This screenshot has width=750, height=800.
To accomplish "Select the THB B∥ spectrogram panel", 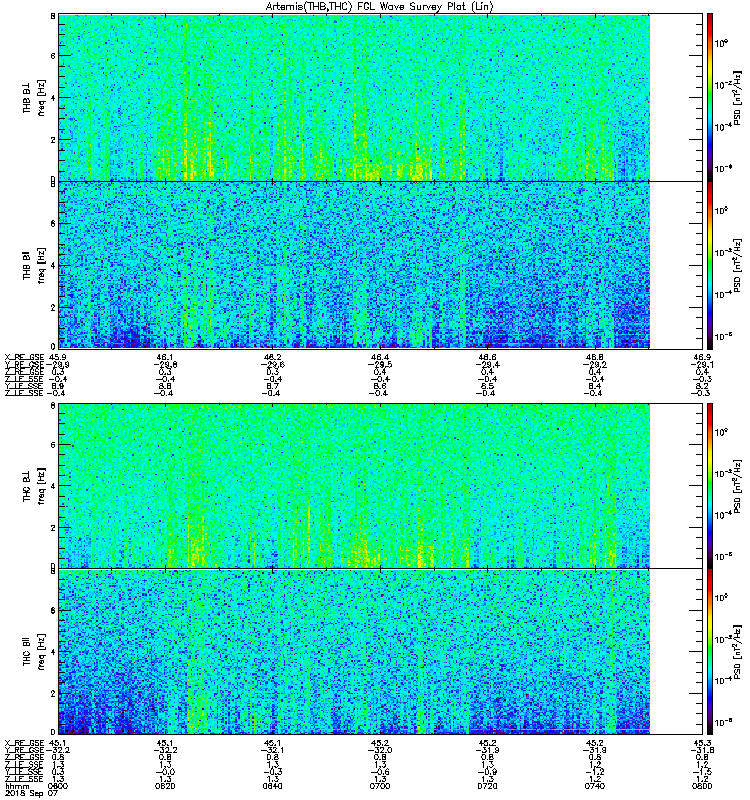I will (381, 265).
